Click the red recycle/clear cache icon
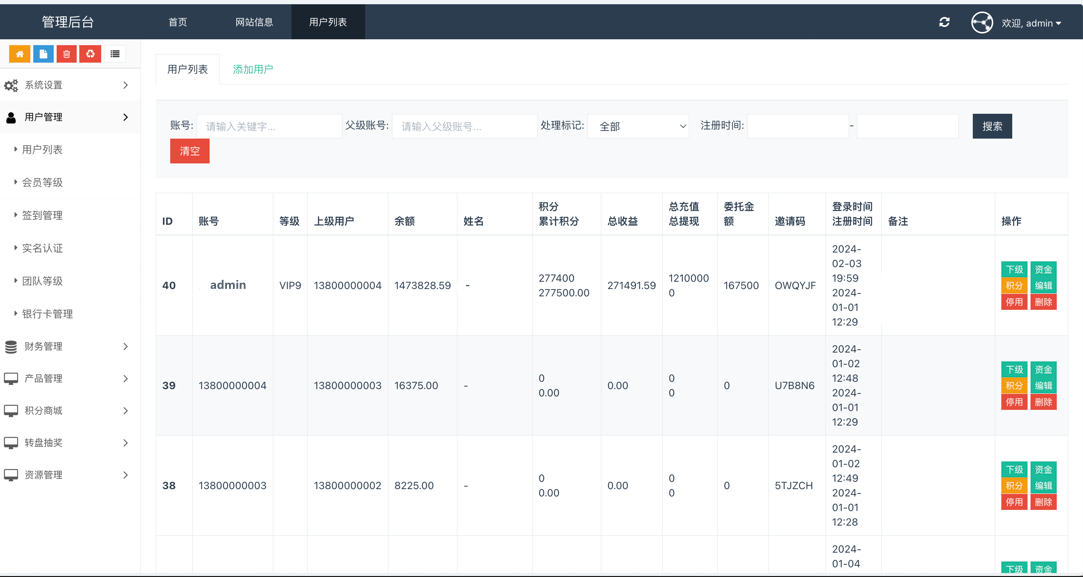Screen dimensions: 1083x577 [x=90, y=54]
